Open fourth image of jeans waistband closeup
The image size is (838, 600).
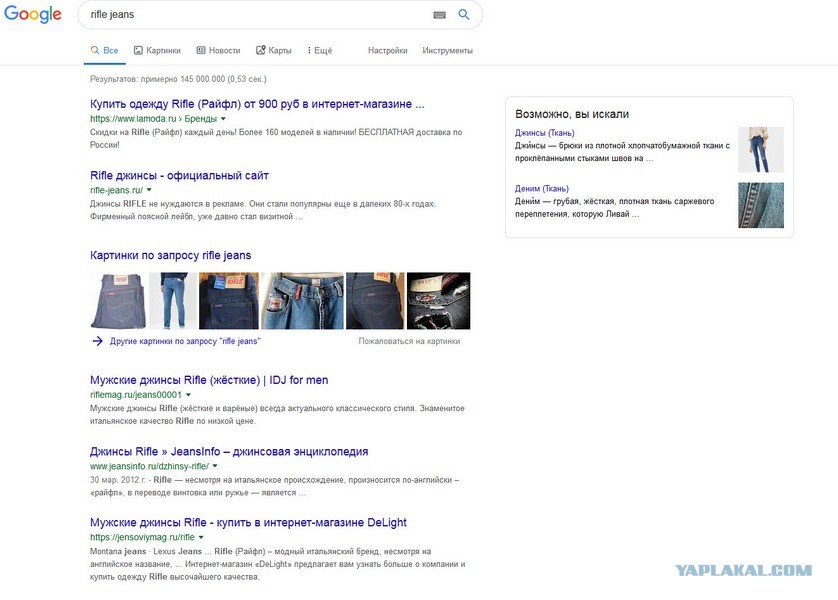302,301
